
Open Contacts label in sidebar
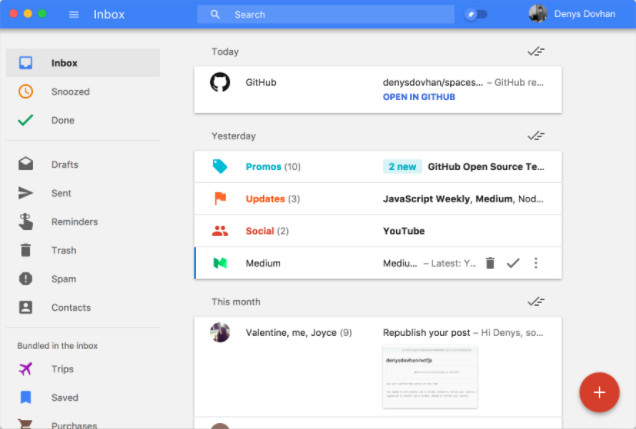coord(71,308)
